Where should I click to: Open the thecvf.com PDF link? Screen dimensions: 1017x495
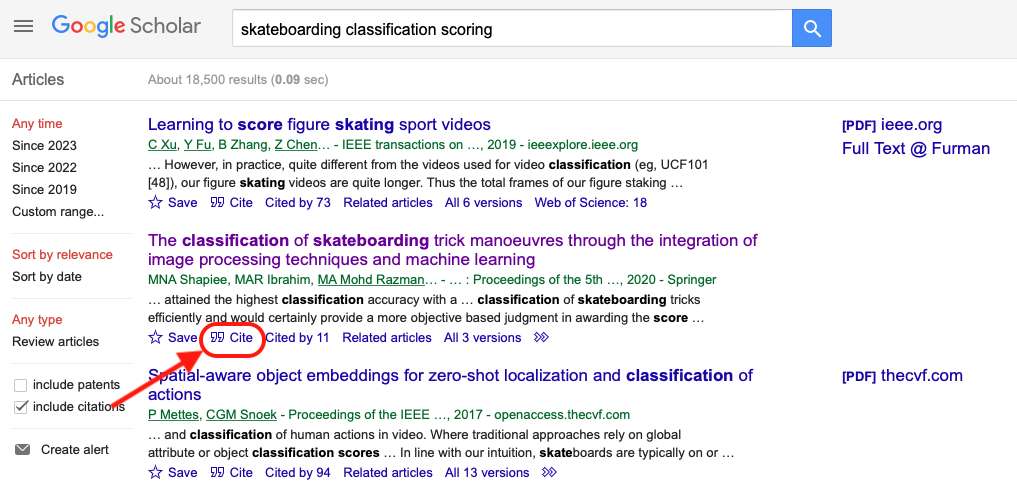coord(902,376)
